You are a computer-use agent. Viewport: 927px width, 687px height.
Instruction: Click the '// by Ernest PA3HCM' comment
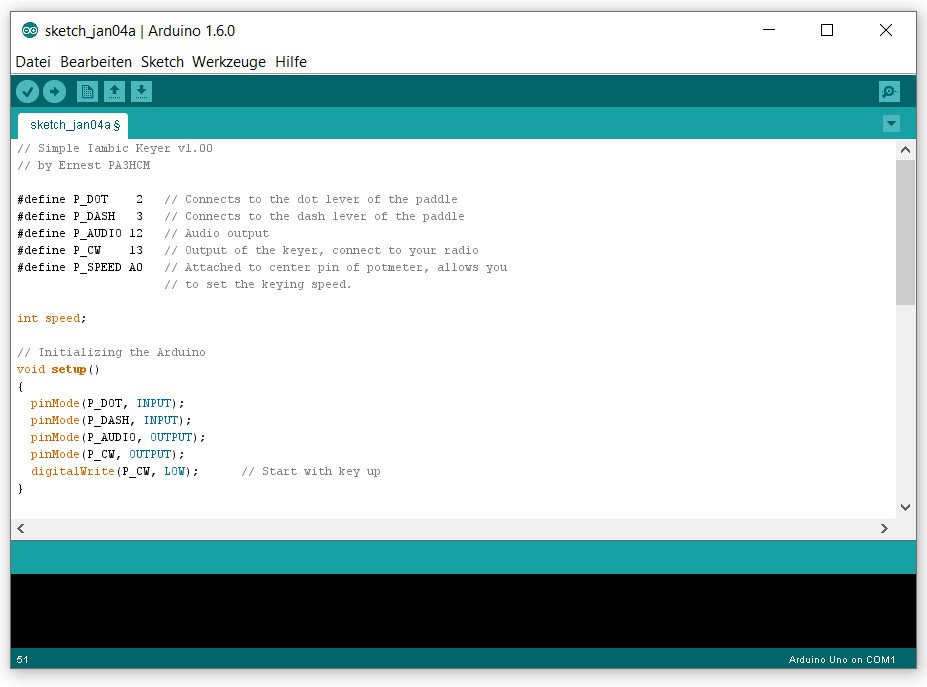(x=83, y=166)
